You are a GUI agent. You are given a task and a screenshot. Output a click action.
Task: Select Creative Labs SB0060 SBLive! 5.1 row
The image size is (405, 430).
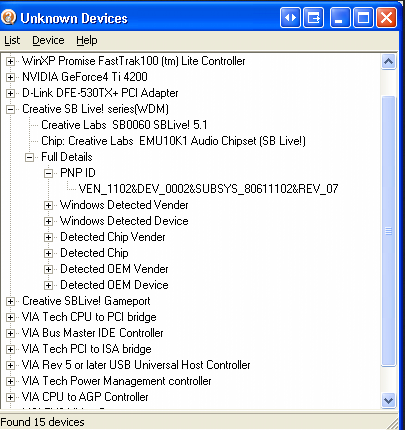[124, 125]
